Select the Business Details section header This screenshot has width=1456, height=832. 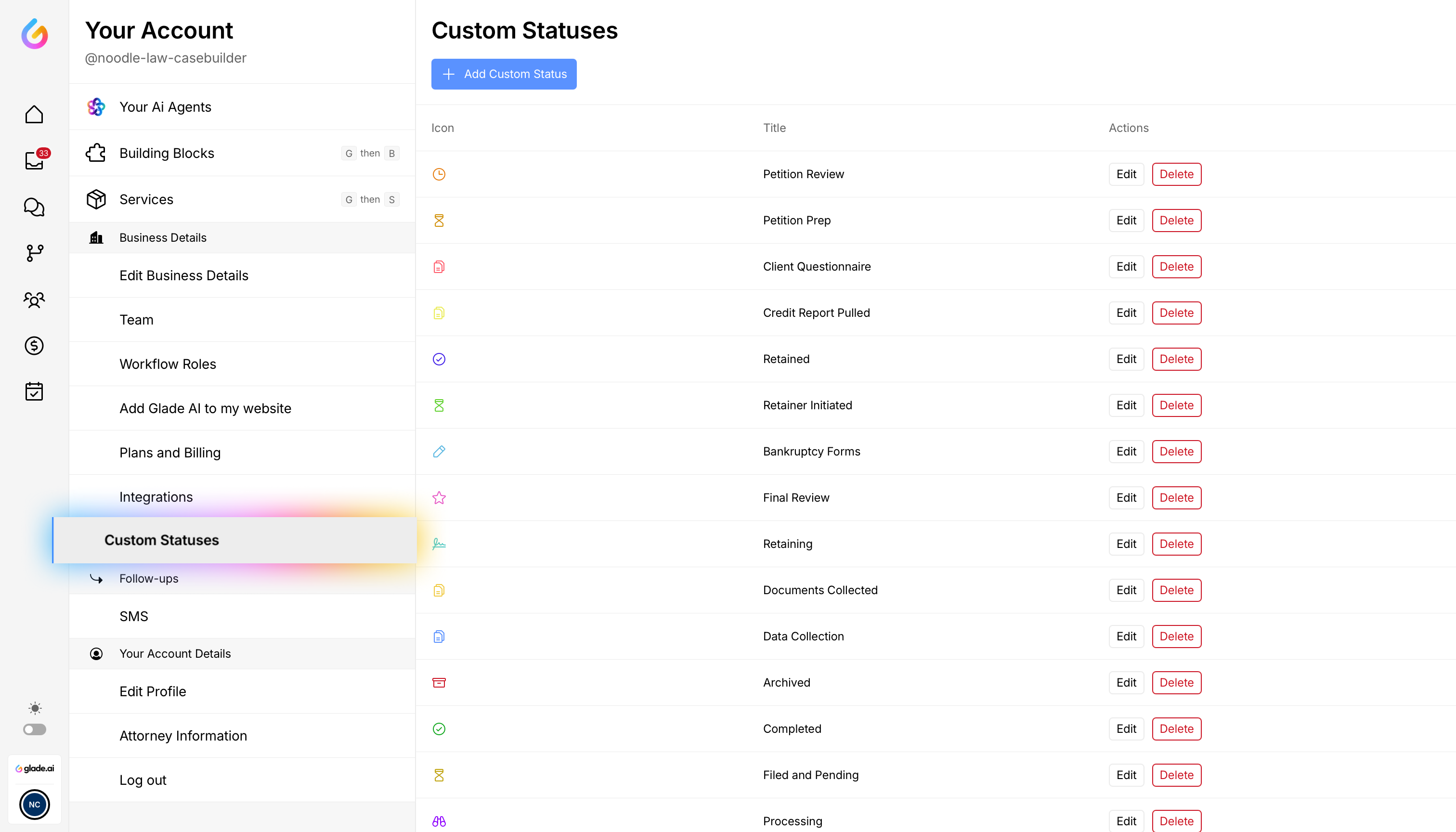163,238
